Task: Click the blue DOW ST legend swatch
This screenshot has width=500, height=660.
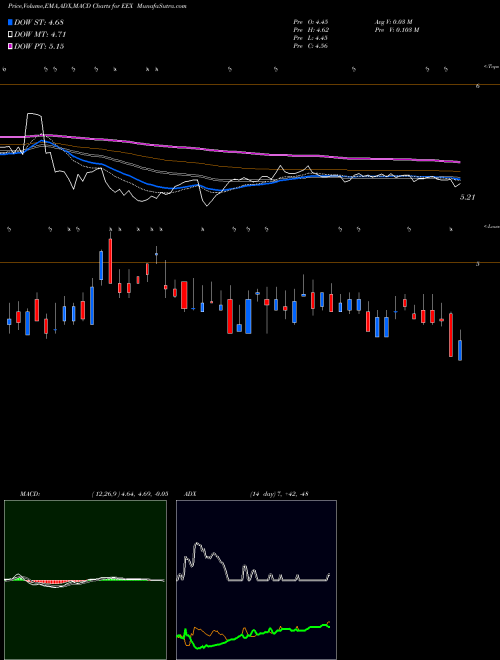Action: (10, 22)
